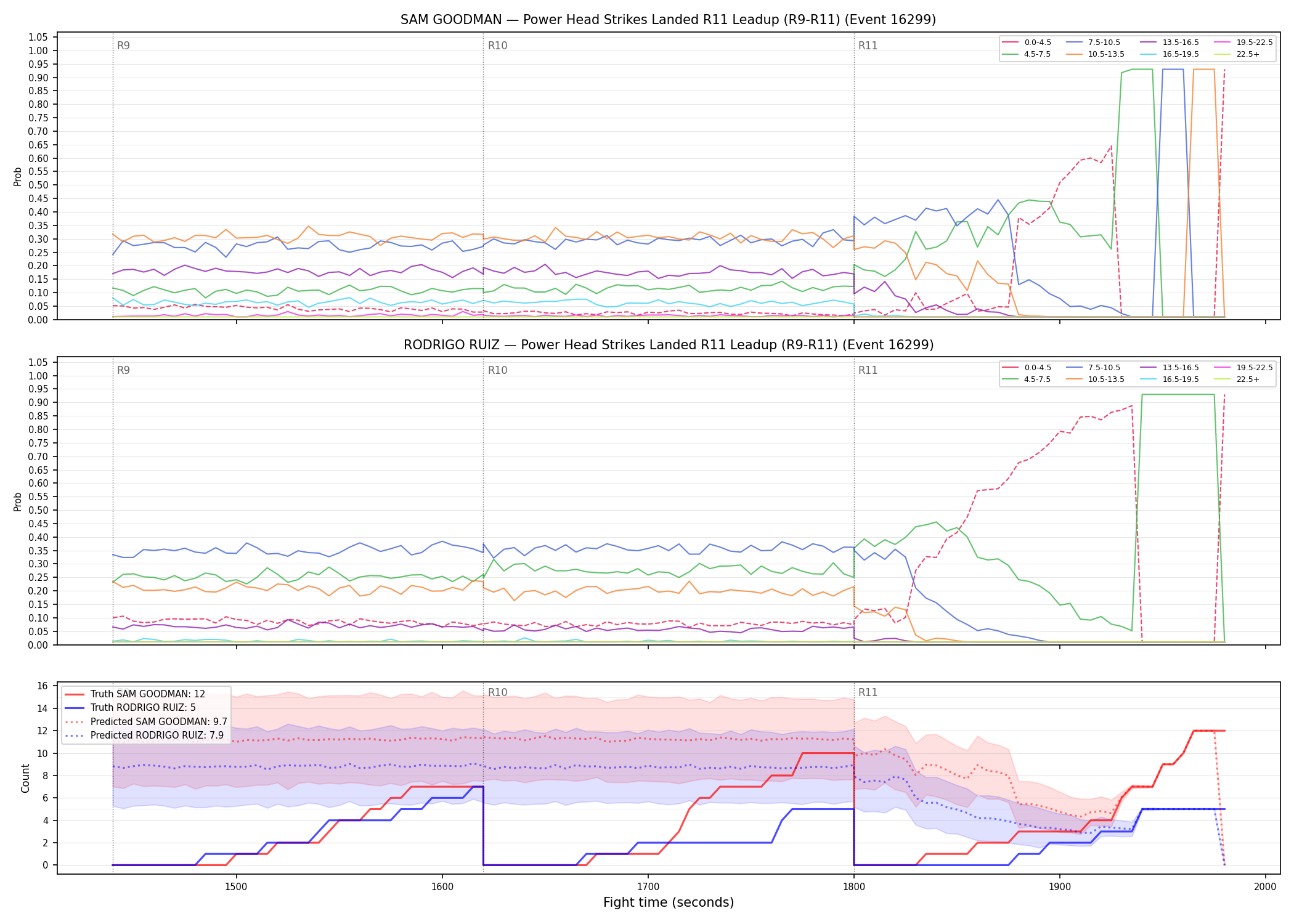Click the 0.75 tick on Ruiz Prob axis
1294x924 pixels.
click(x=38, y=443)
